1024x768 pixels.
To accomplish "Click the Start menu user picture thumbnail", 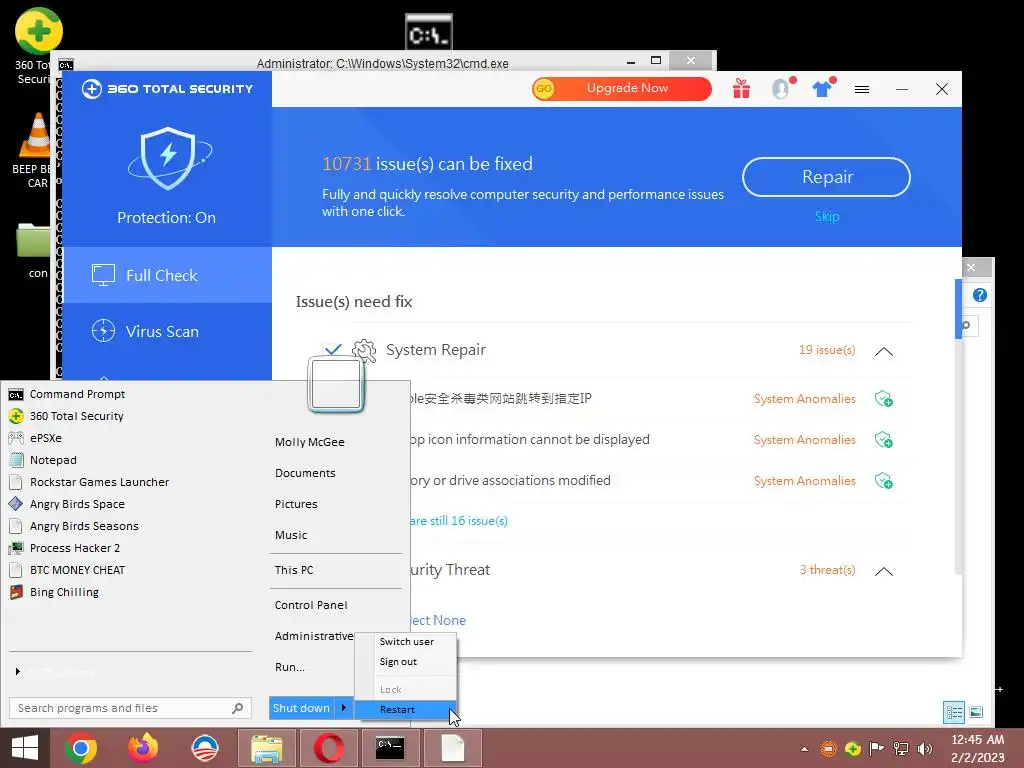I will point(336,385).
